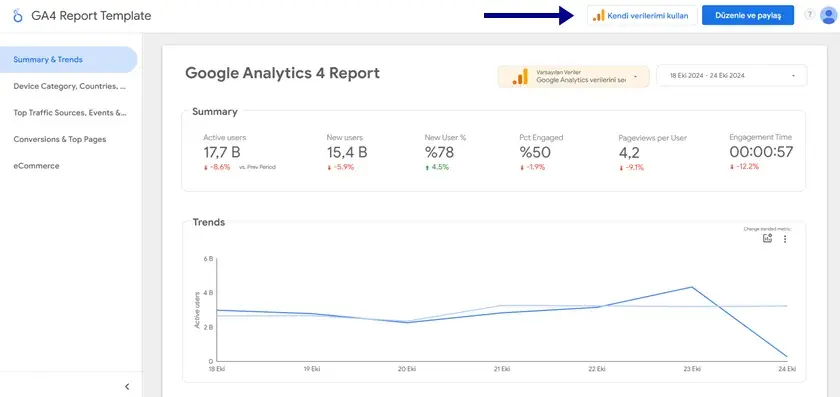Click the Kendi verilerimi kullan button
Image resolution: width=840 pixels, height=397 pixels.
642,16
